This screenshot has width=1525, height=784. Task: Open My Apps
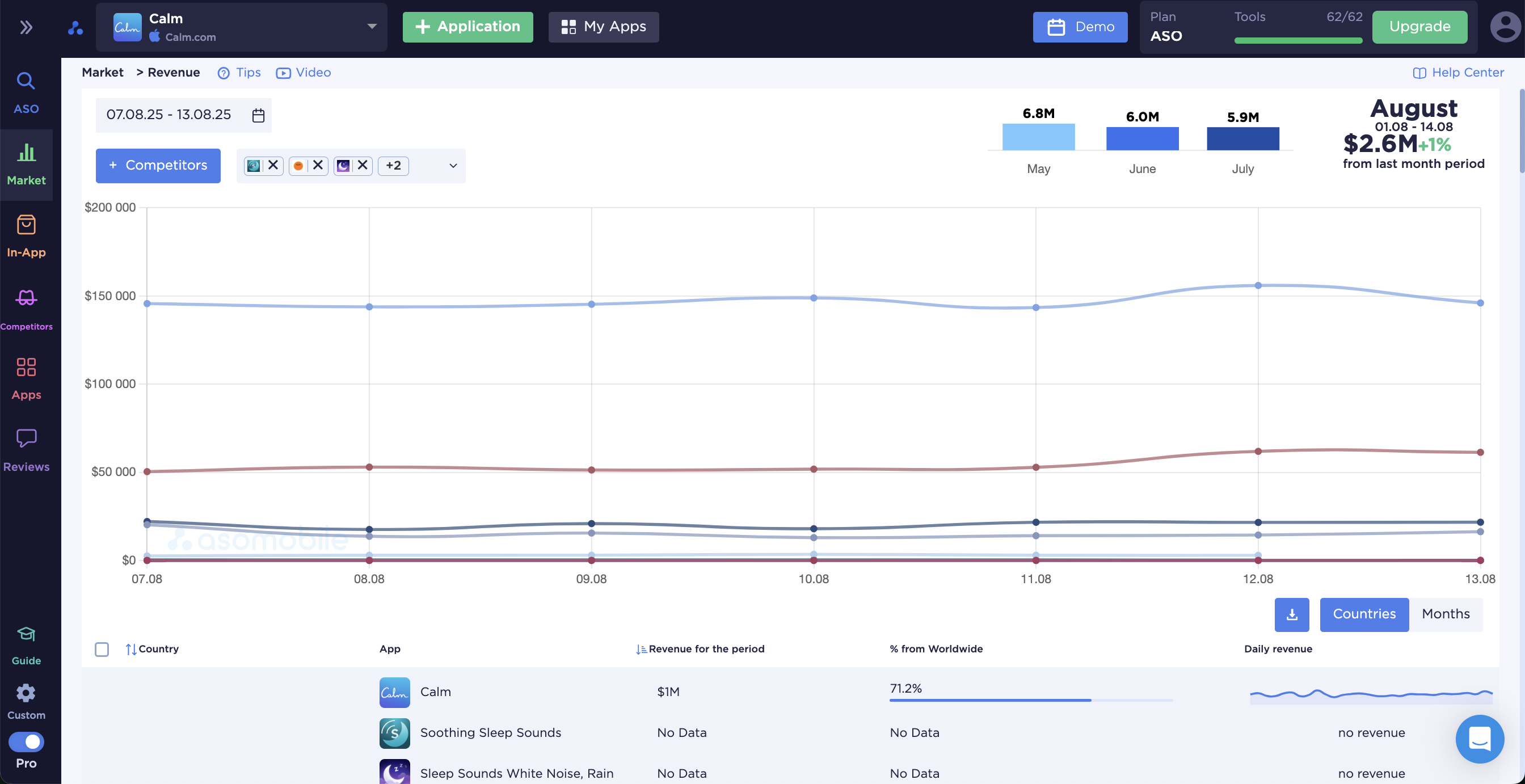pyautogui.click(x=603, y=27)
